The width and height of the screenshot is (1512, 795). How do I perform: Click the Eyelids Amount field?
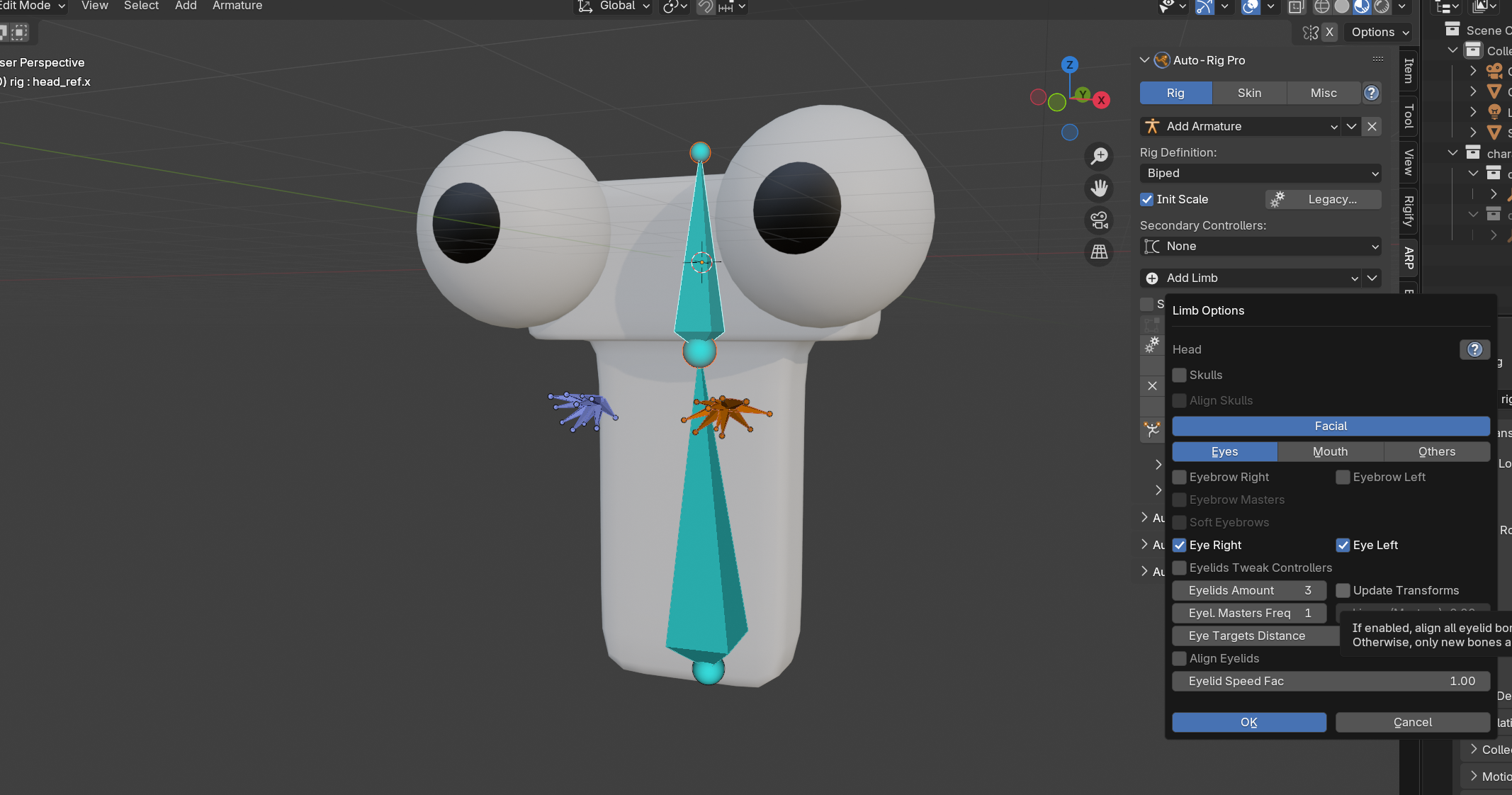[x=1248, y=590]
